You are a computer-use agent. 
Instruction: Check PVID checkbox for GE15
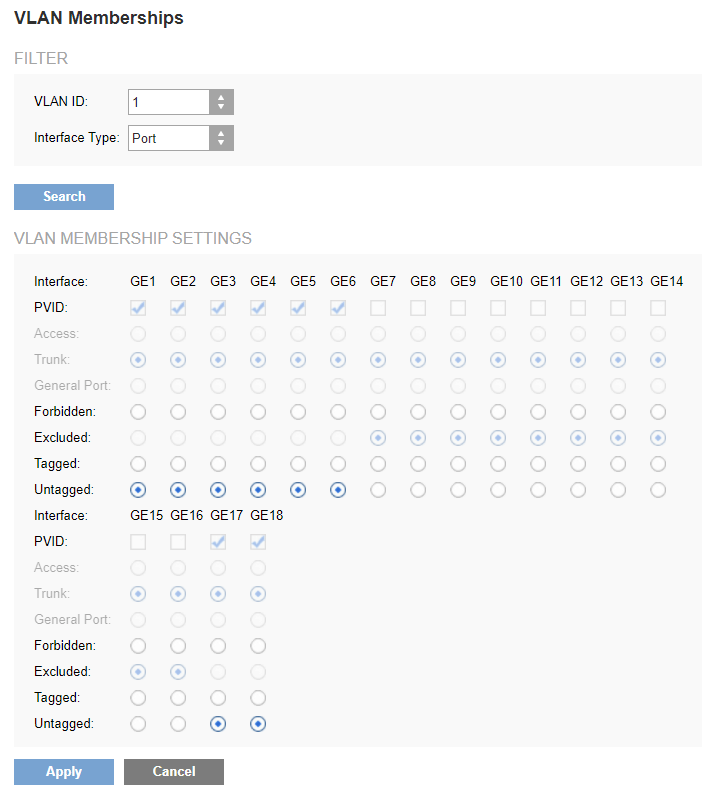[138, 542]
